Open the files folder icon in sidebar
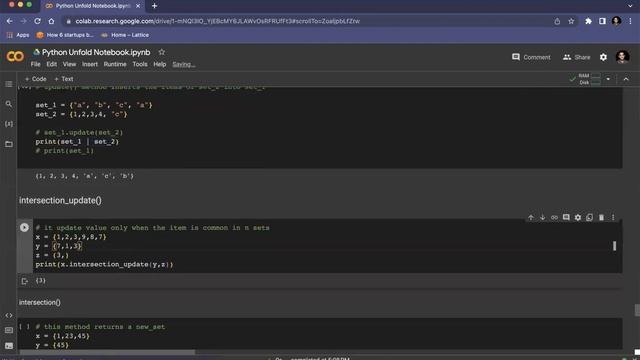 [x=9, y=144]
